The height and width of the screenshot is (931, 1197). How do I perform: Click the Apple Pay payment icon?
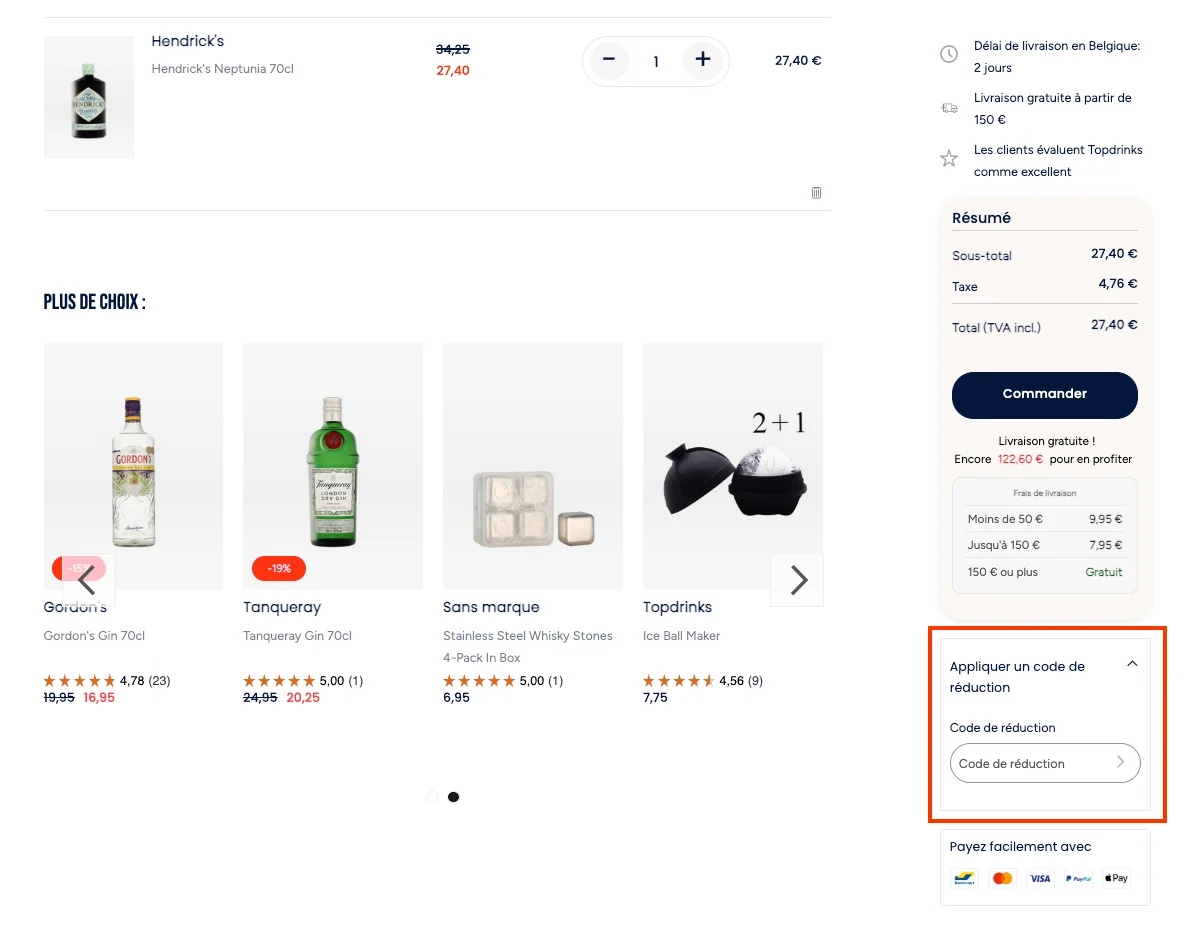tap(1116, 878)
